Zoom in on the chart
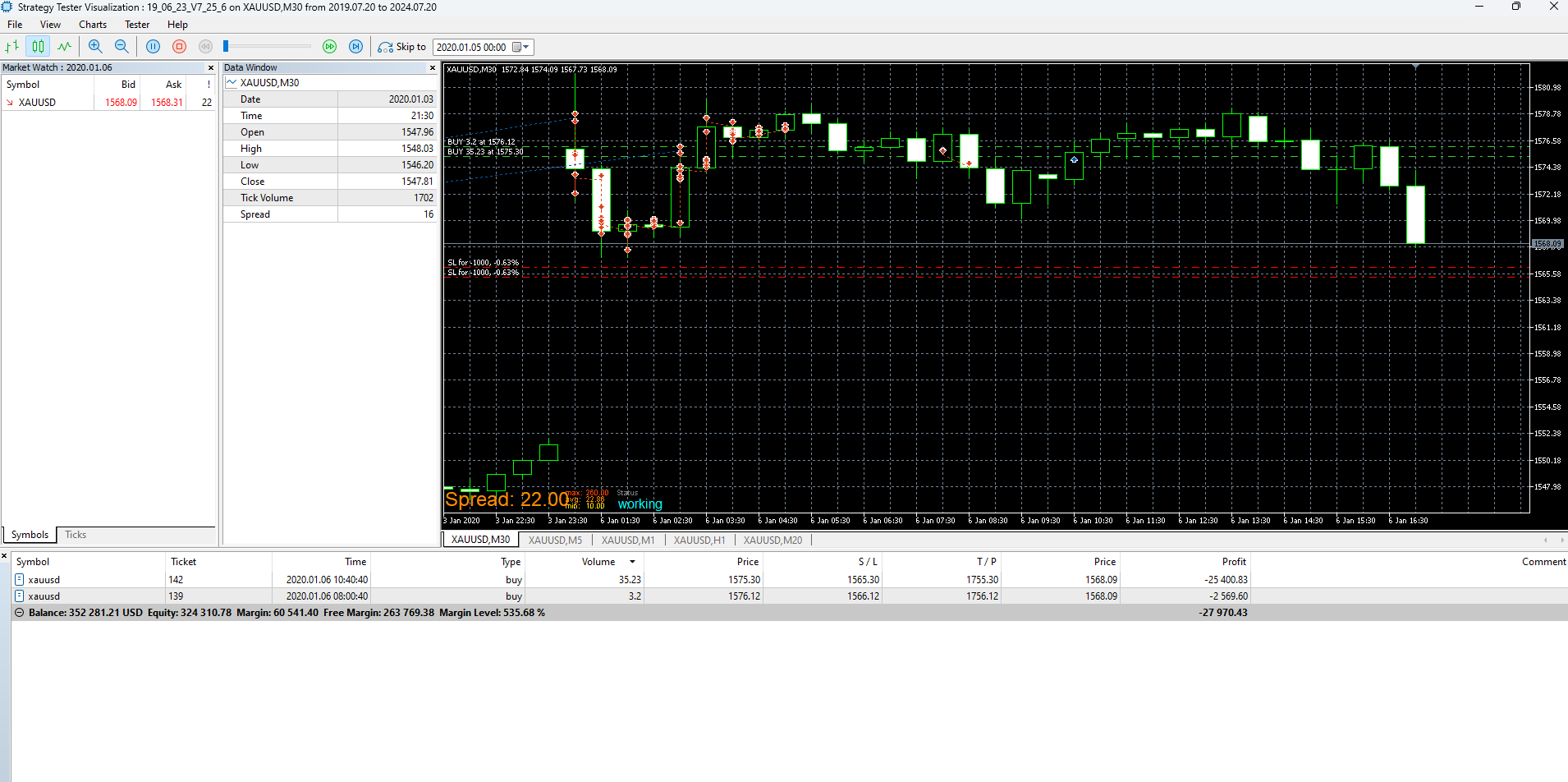Image resolution: width=1568 pixels, height=782 pixels. [x=95, y=47]
